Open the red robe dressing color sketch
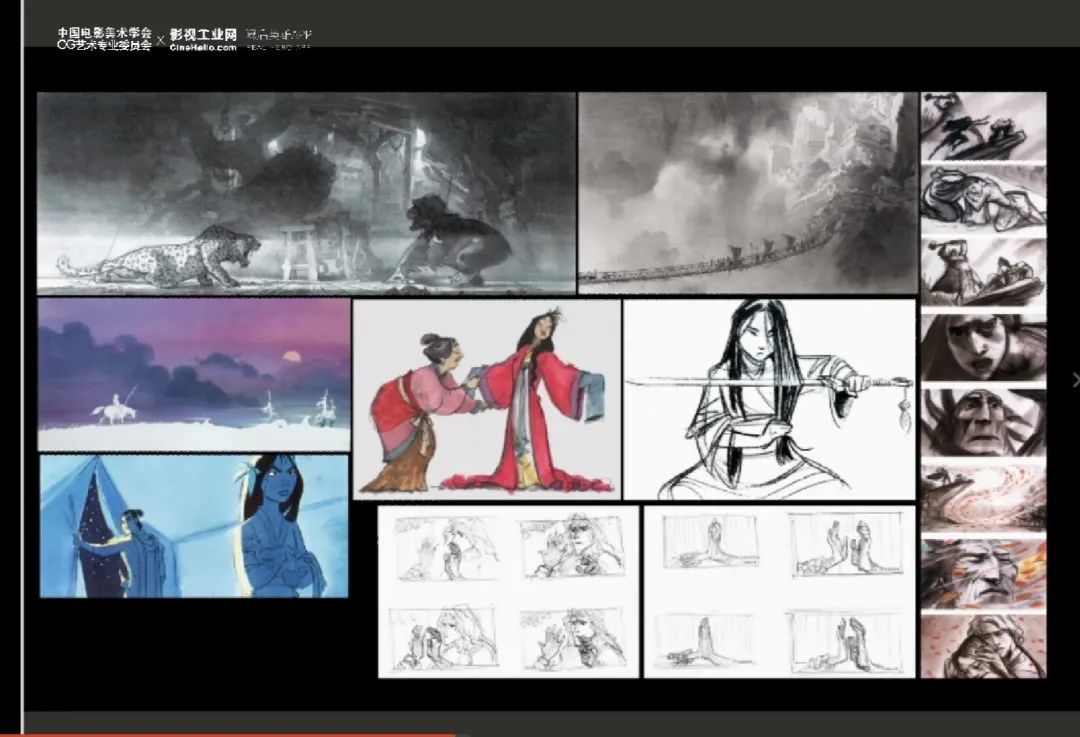This screenshot has height=737, width=1080. [x=487, y=399]
